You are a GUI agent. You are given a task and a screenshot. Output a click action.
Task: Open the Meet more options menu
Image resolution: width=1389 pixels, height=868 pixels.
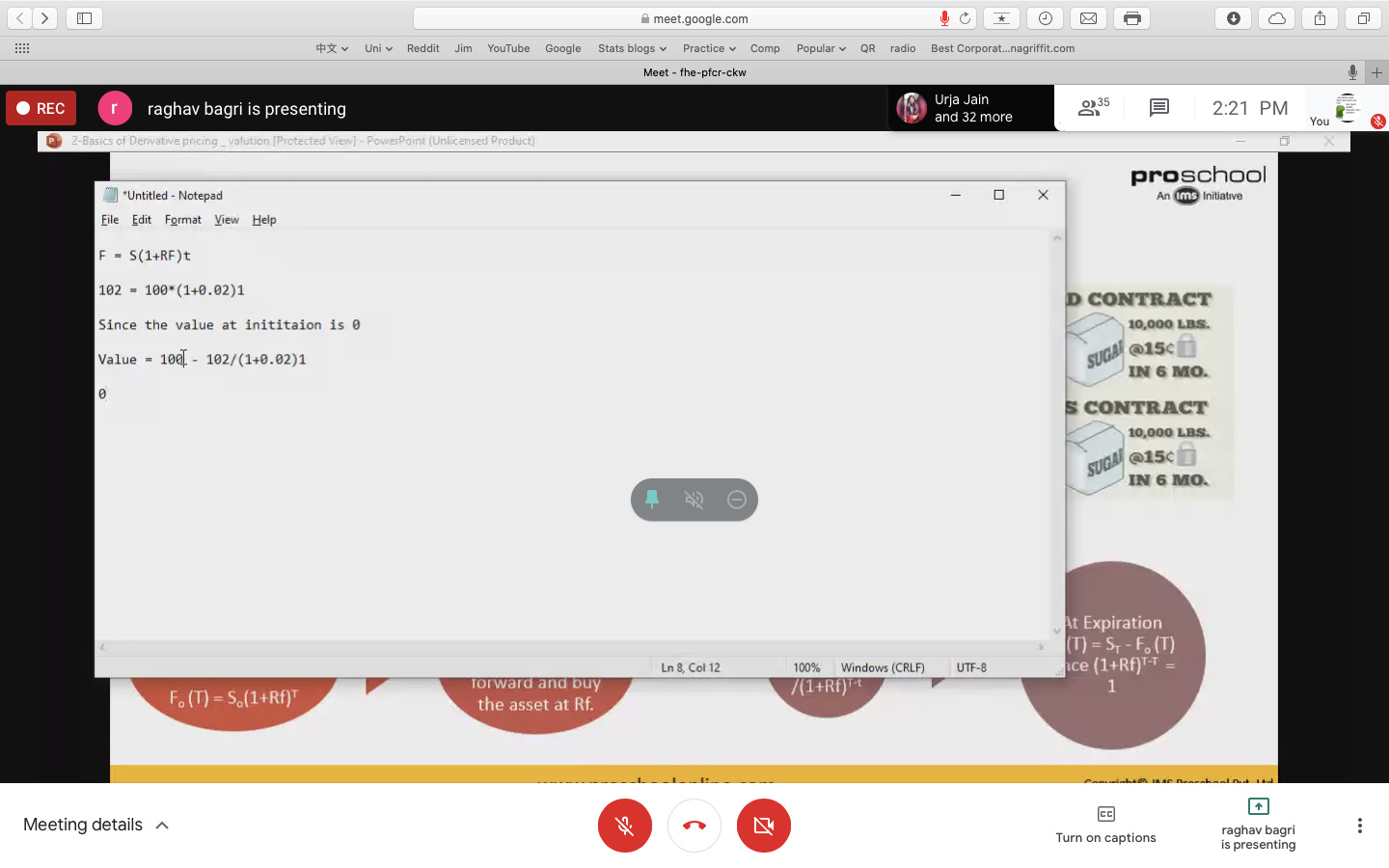click(x=1359, y=826)
